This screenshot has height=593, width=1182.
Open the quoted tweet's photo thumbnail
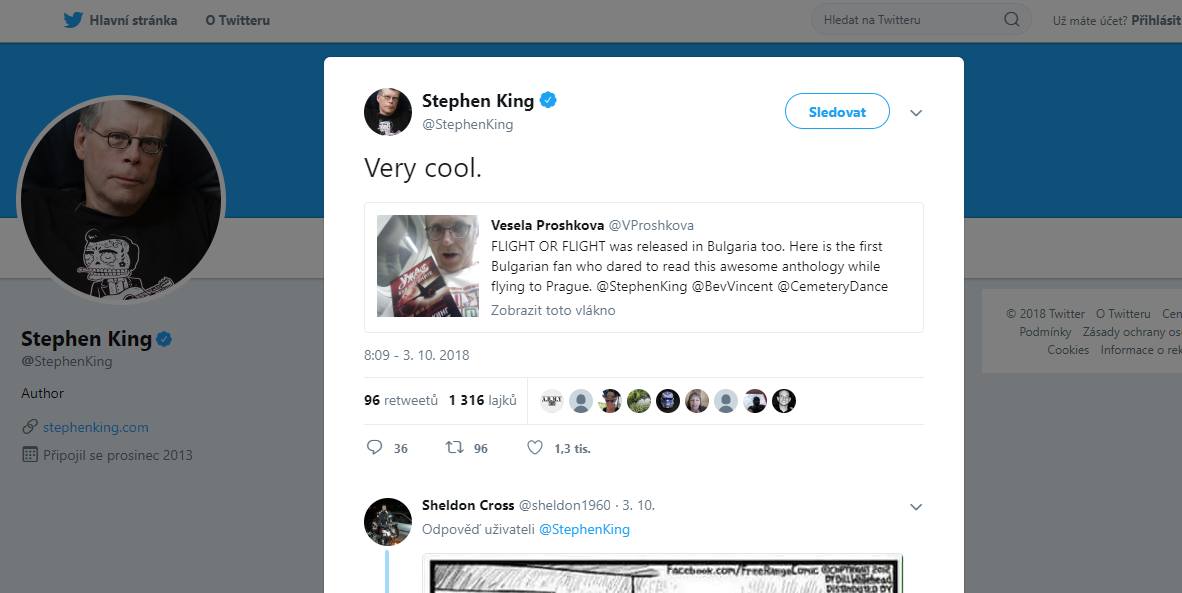tap(428, 266)
